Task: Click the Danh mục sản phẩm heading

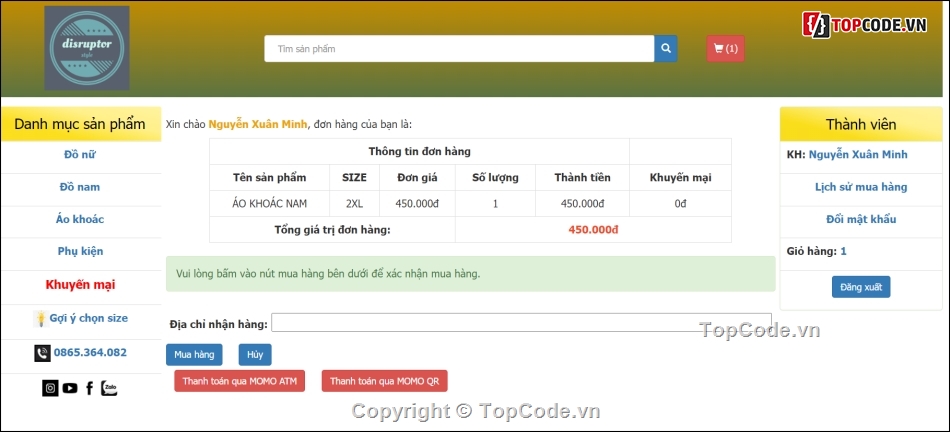Action: [80, 124]
